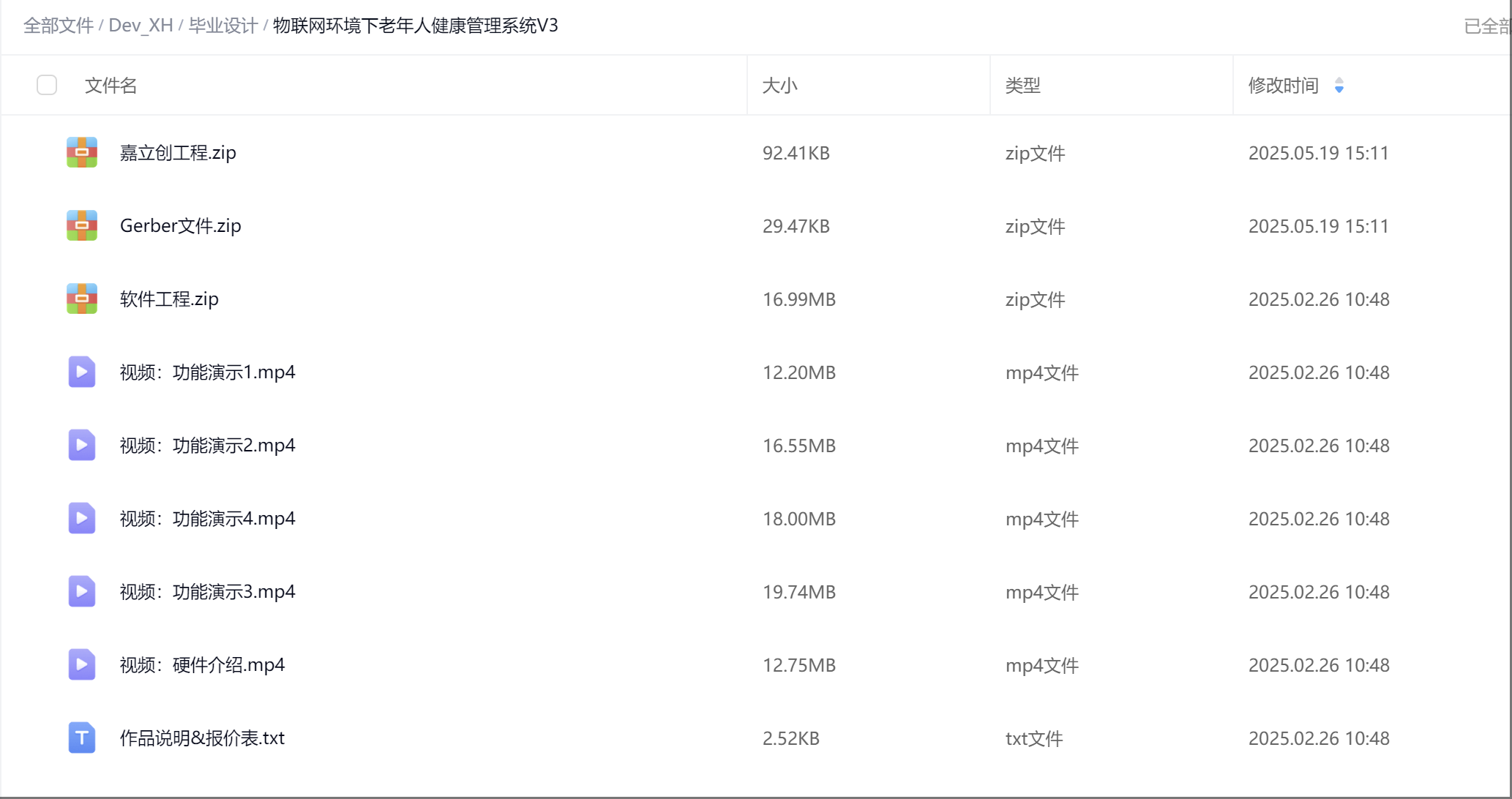Click the video icon of 功能演示2.mp4
This screenshot has width=1512, height=799.
tap(82, 445)
